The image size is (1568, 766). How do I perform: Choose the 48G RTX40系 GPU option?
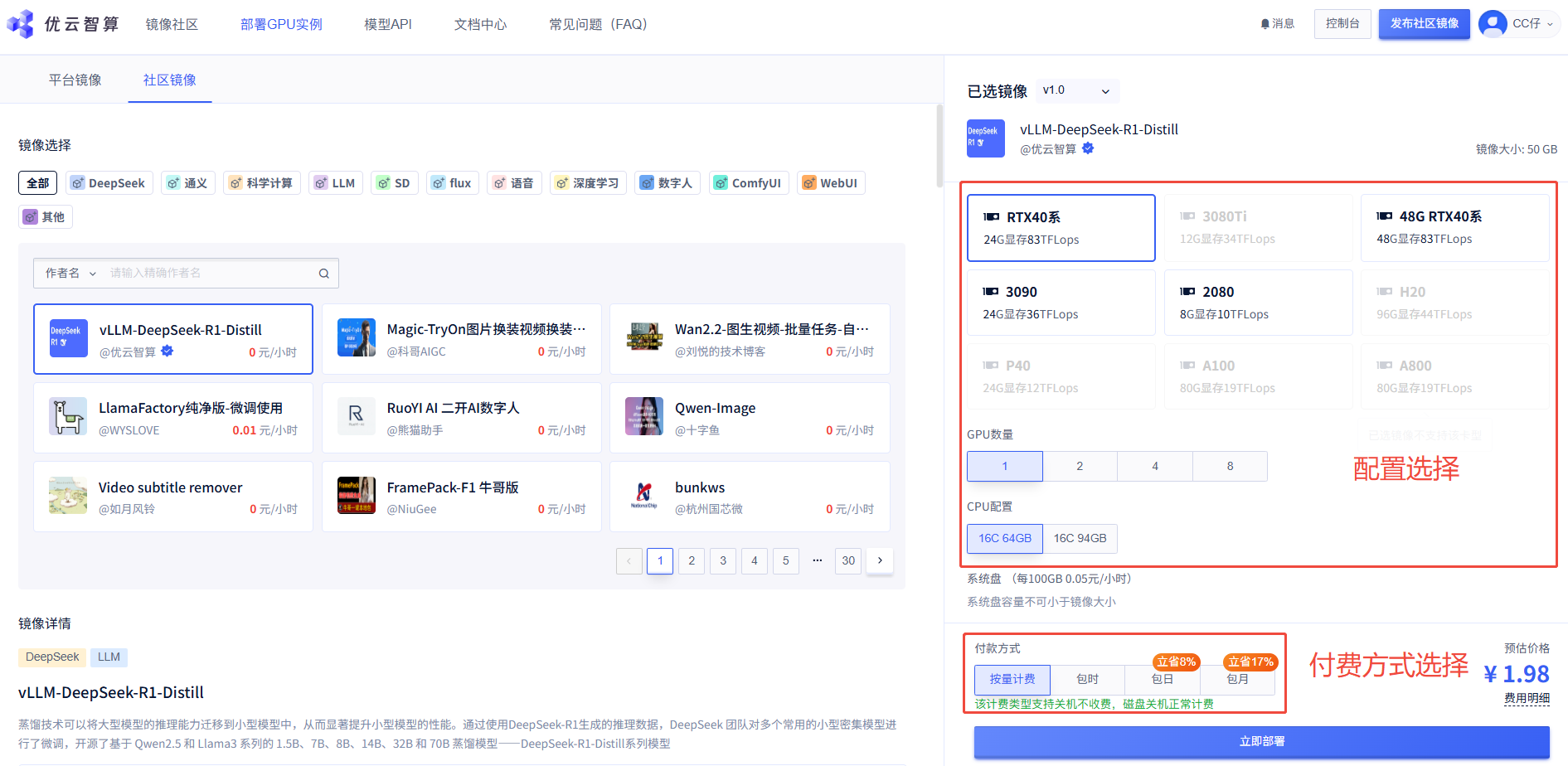click(1454, 228)
